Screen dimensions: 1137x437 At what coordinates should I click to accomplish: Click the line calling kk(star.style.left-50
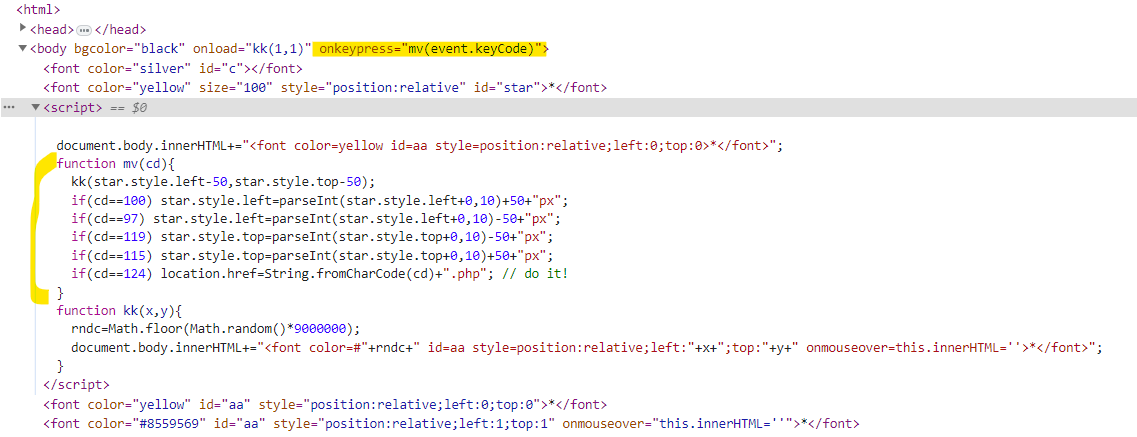coord(223,181)
